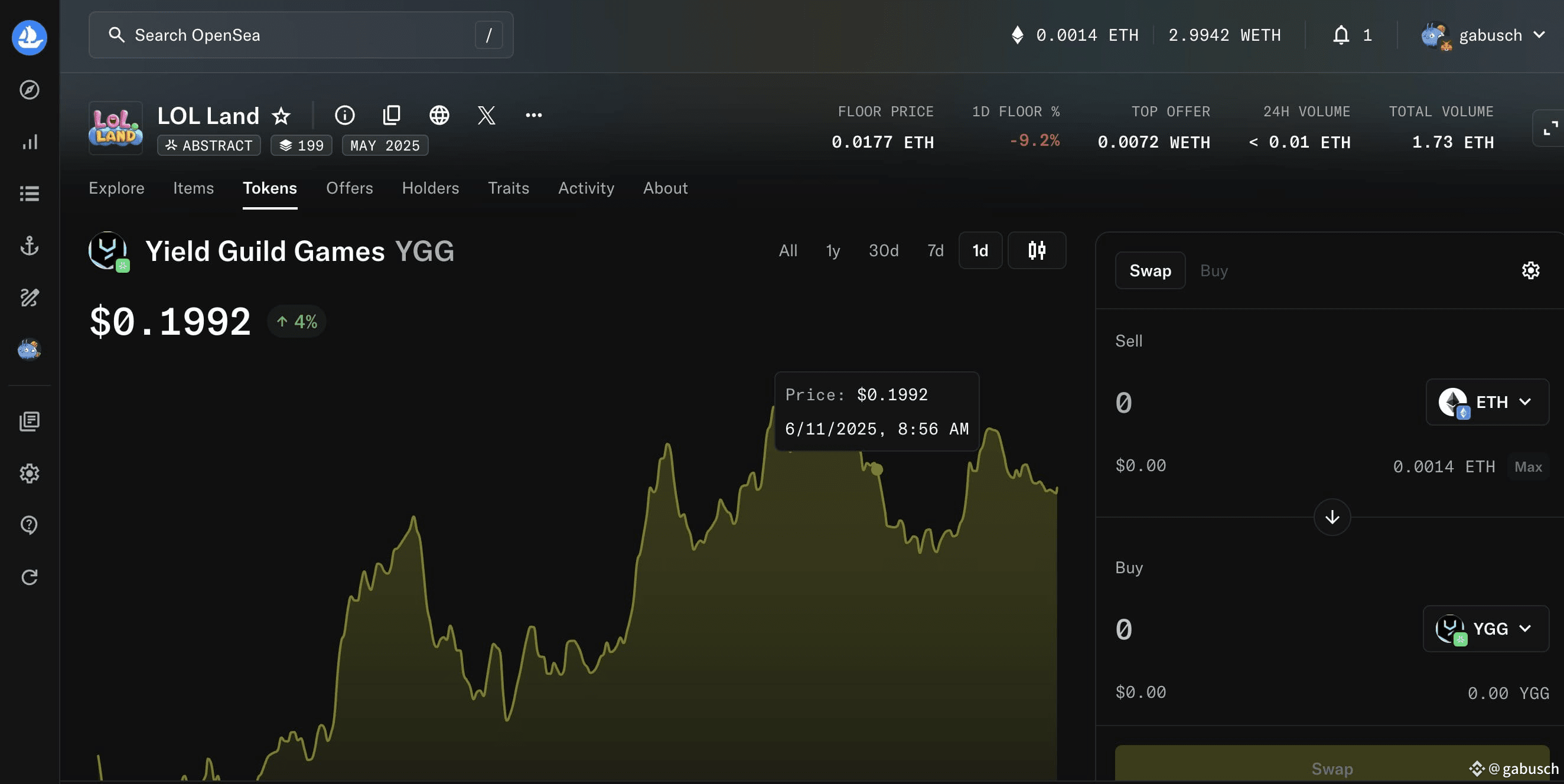Go to the Offers tab
This screenshot has width=1564, height=784.
coord(350,188)
